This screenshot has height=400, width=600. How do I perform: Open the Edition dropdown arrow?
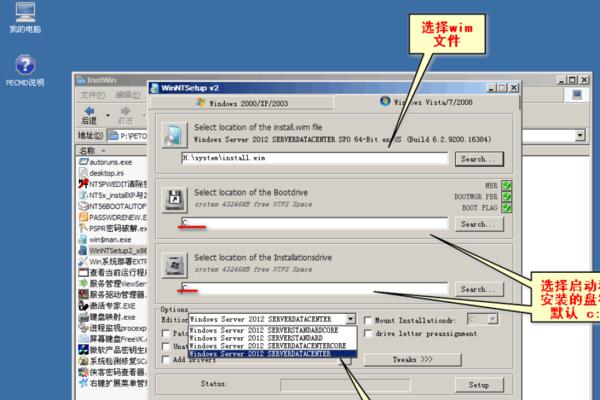[351, 319]
